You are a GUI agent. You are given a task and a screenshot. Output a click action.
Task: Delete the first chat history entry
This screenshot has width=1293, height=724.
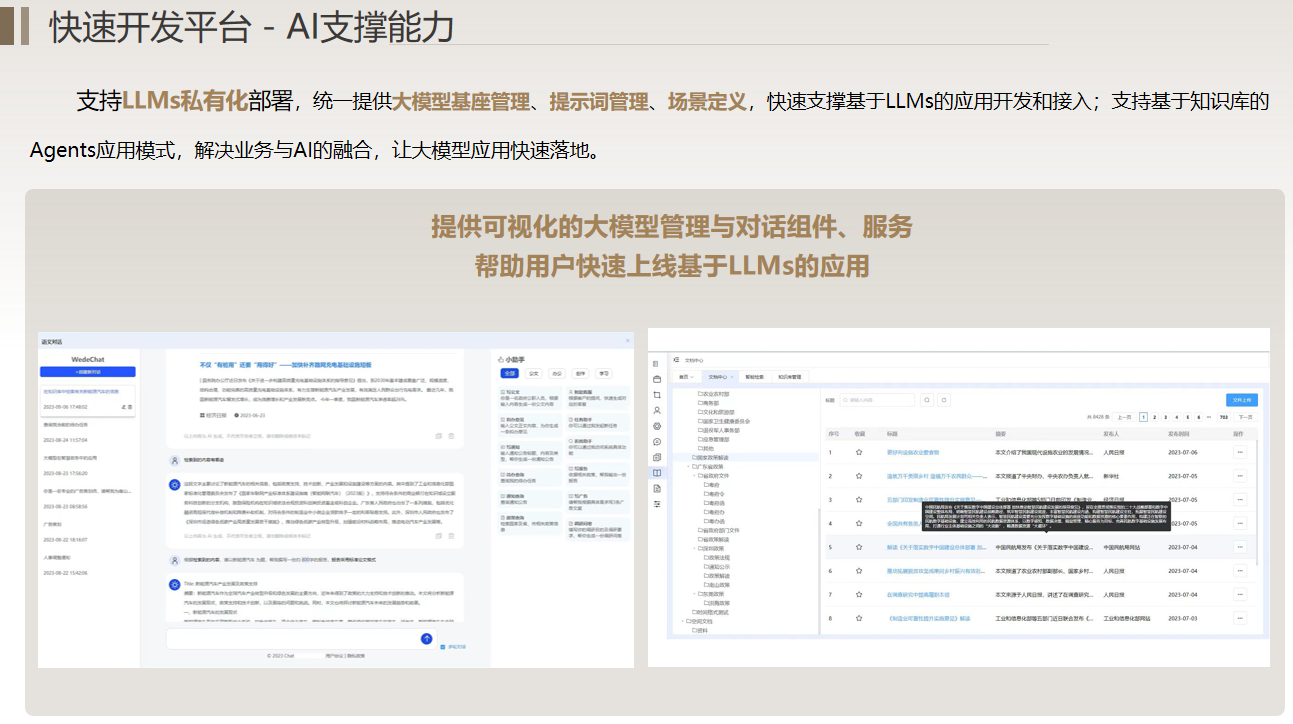[129, 408]
